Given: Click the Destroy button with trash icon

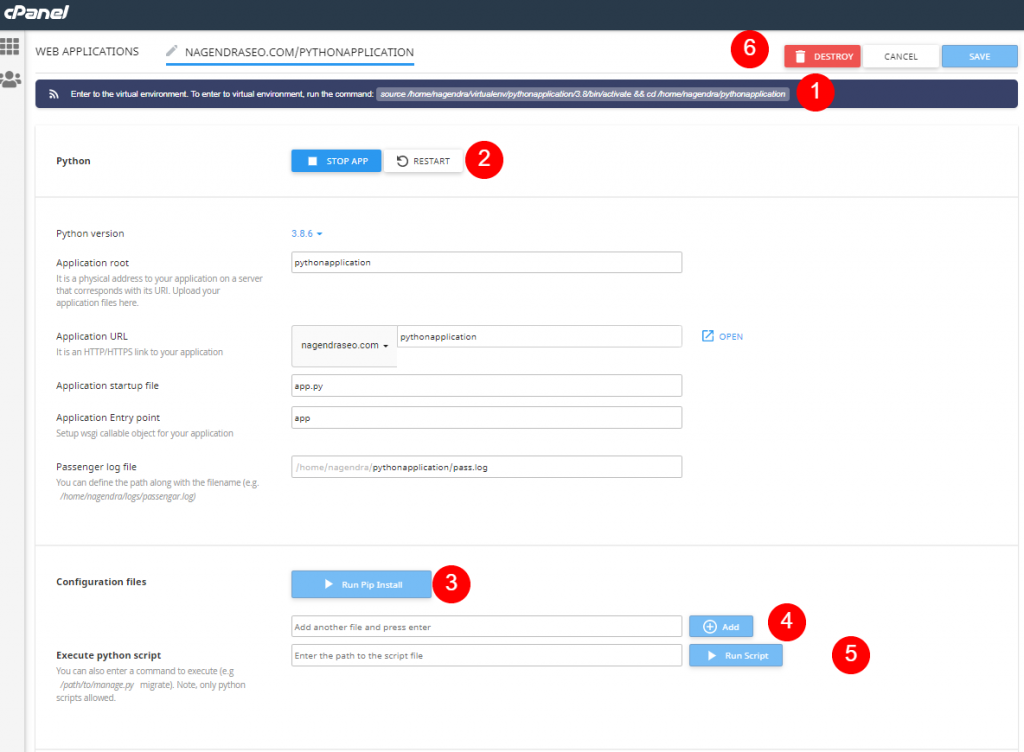Looking at the screenshot, I should coord(822,56).
